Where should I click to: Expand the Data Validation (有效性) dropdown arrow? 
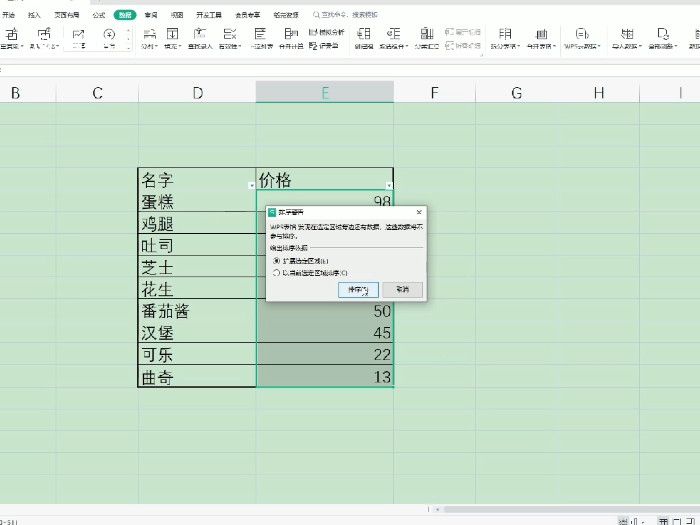(x=240, y=46)
